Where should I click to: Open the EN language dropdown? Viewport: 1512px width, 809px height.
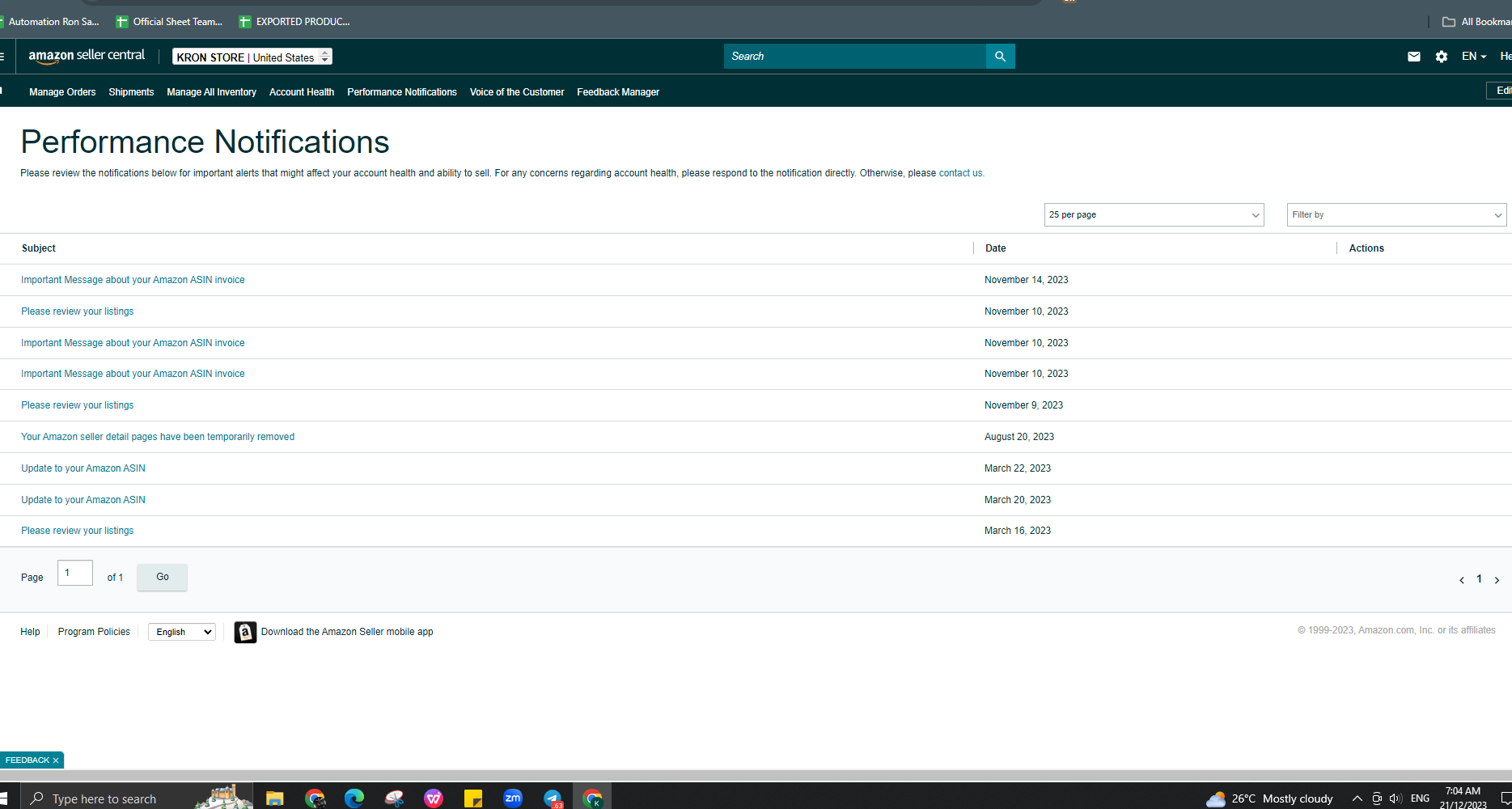pos(1474,57)
